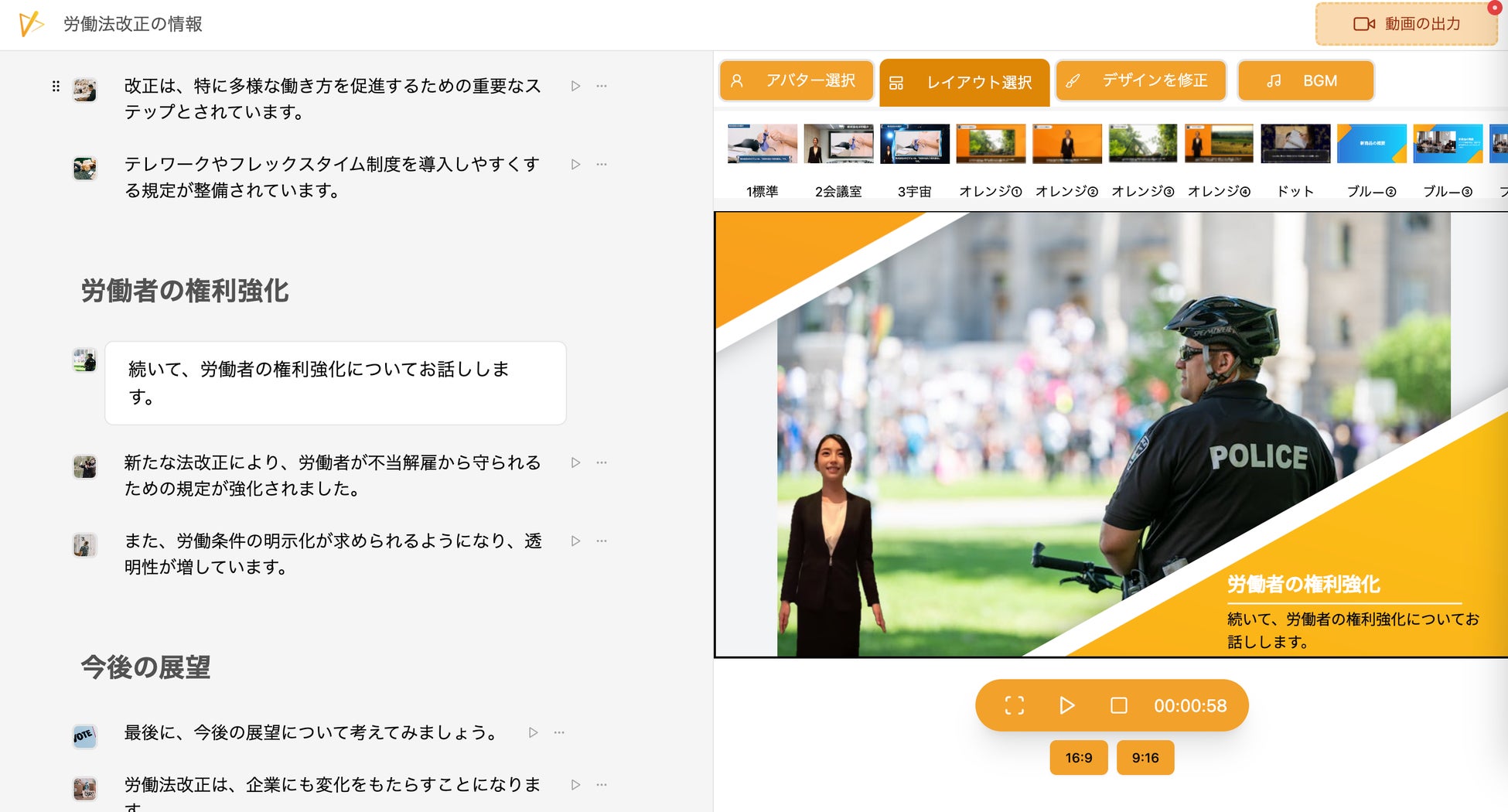Image resolution: width=1508 pixels, height=812 pixels.
Task: Open more options for 最後に、今後の展望 line
Action: click(559, 732)
